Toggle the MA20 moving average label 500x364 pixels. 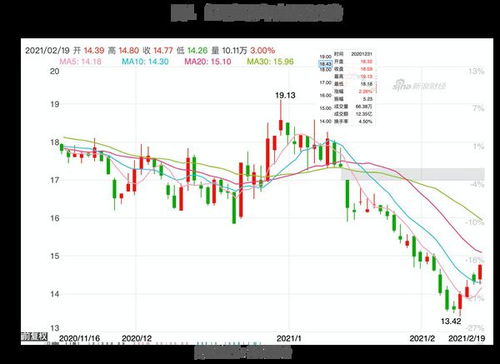208,61
